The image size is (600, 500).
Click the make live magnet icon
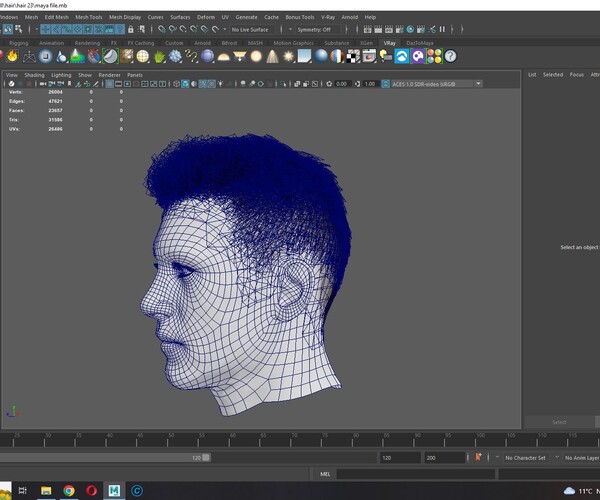point(215,29)
